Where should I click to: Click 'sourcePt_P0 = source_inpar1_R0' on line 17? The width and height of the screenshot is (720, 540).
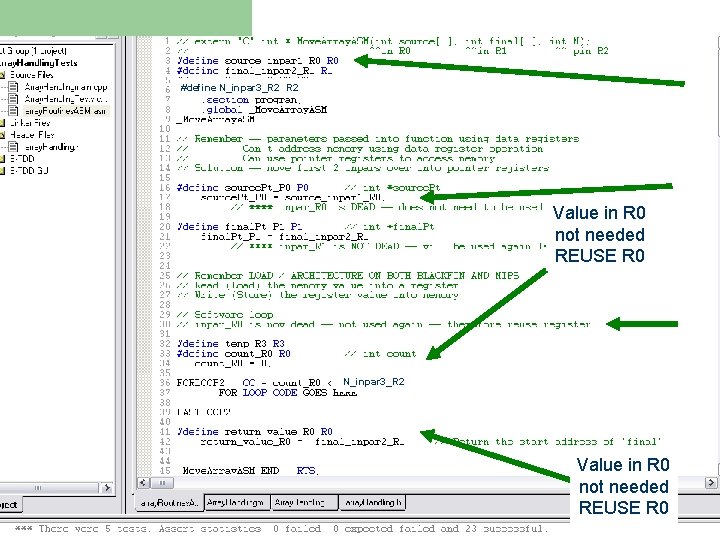tap(292, 197)
